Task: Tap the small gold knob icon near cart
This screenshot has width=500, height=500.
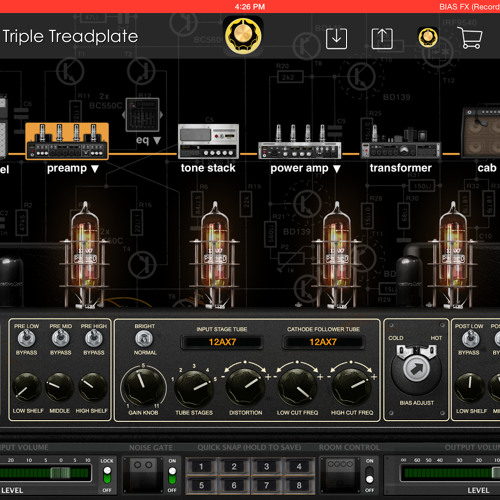Action: pos(428,38)
